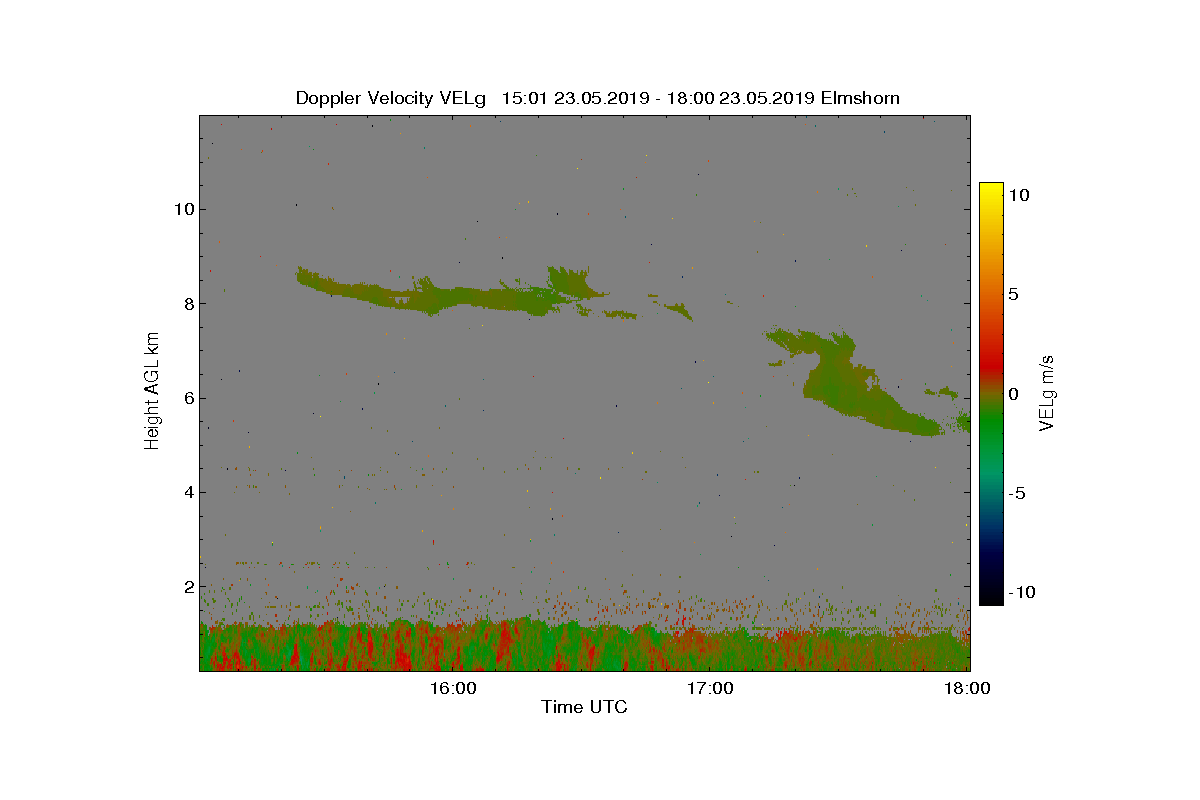Click the red-green boundary layer below 1 km
1200x800 pixels.
pos(585,647)
